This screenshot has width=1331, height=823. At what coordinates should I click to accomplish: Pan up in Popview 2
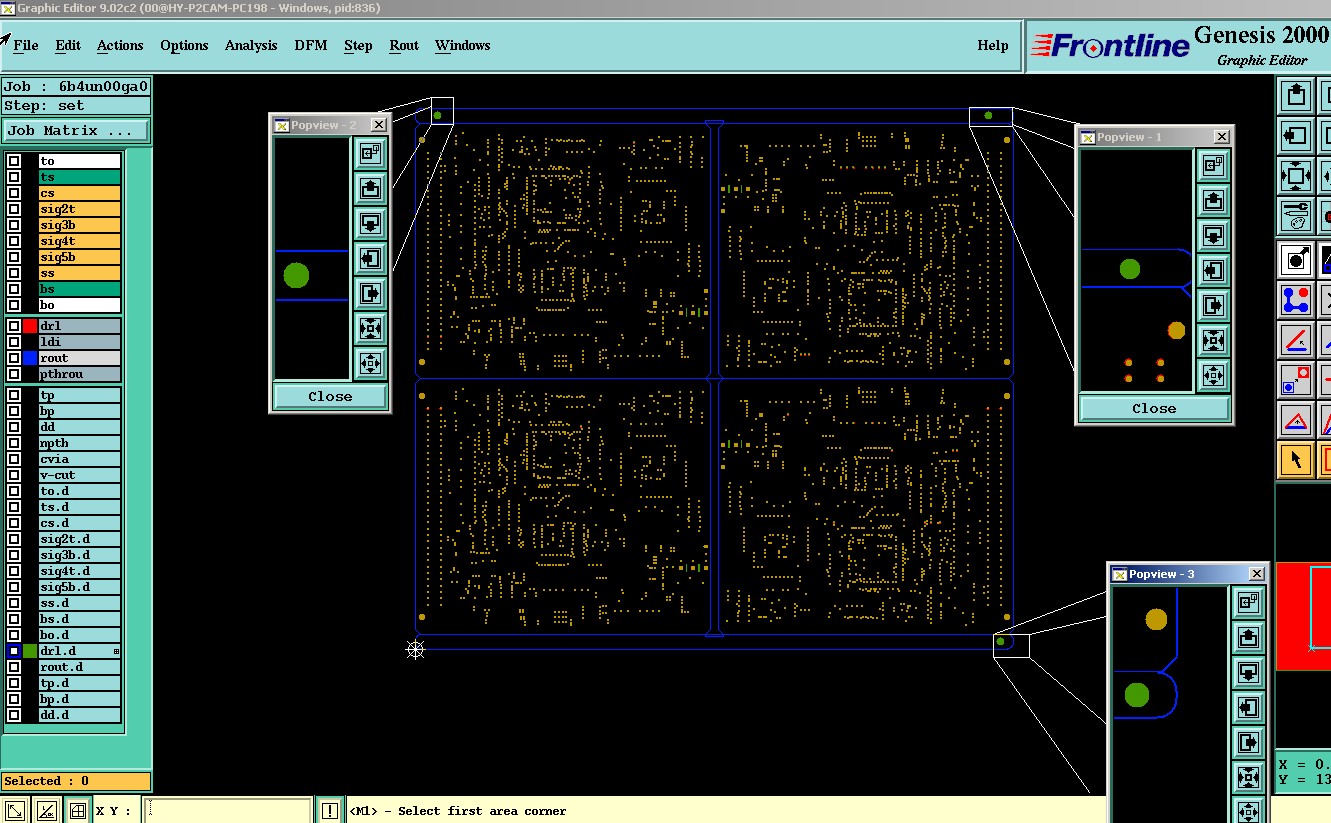tap(370, 188)
